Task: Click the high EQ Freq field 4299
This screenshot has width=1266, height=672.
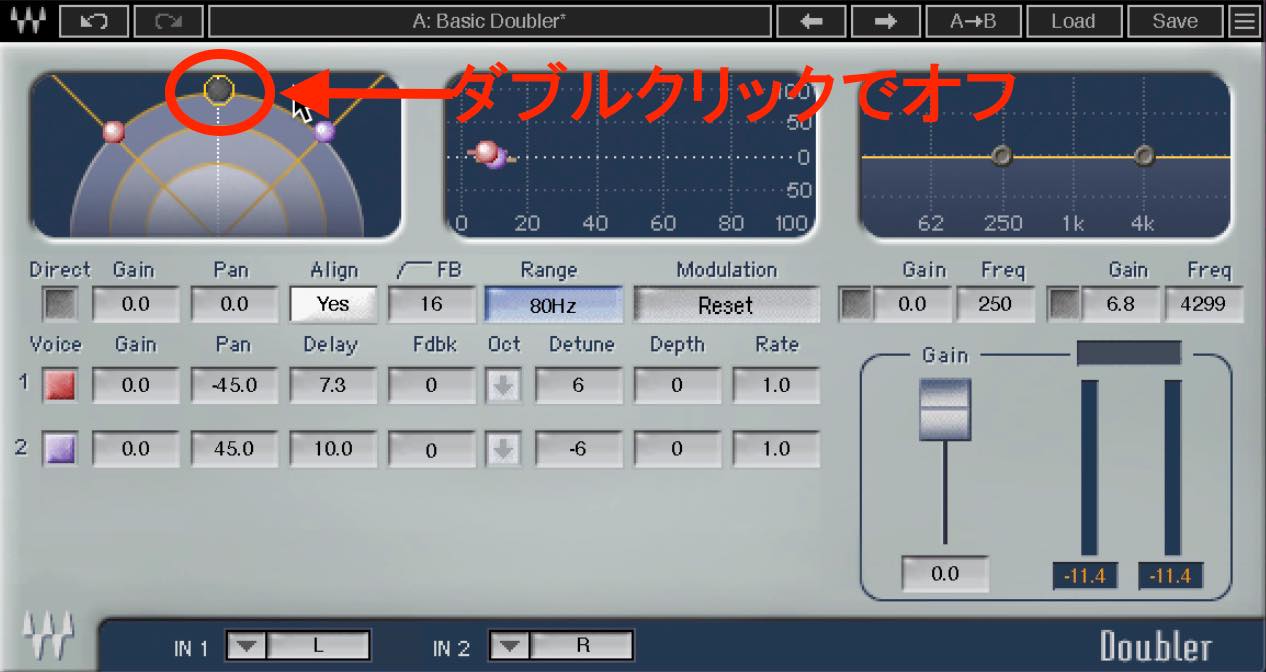Action: 1204,304
